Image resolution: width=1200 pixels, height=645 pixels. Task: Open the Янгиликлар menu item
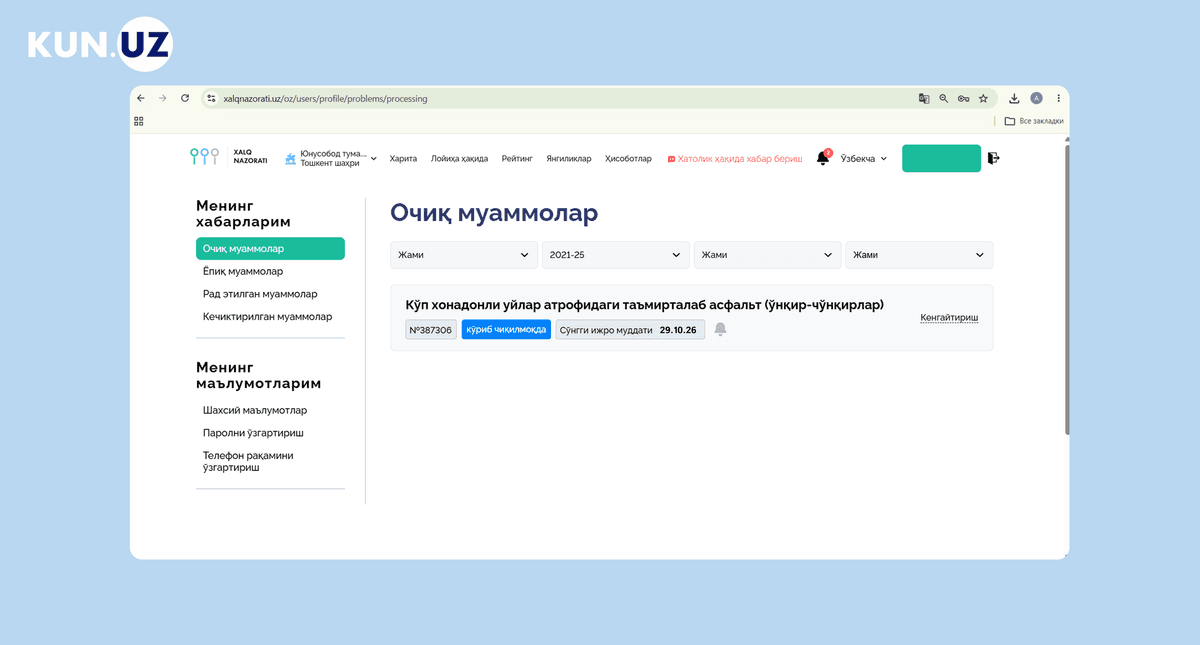click(569, 159)
